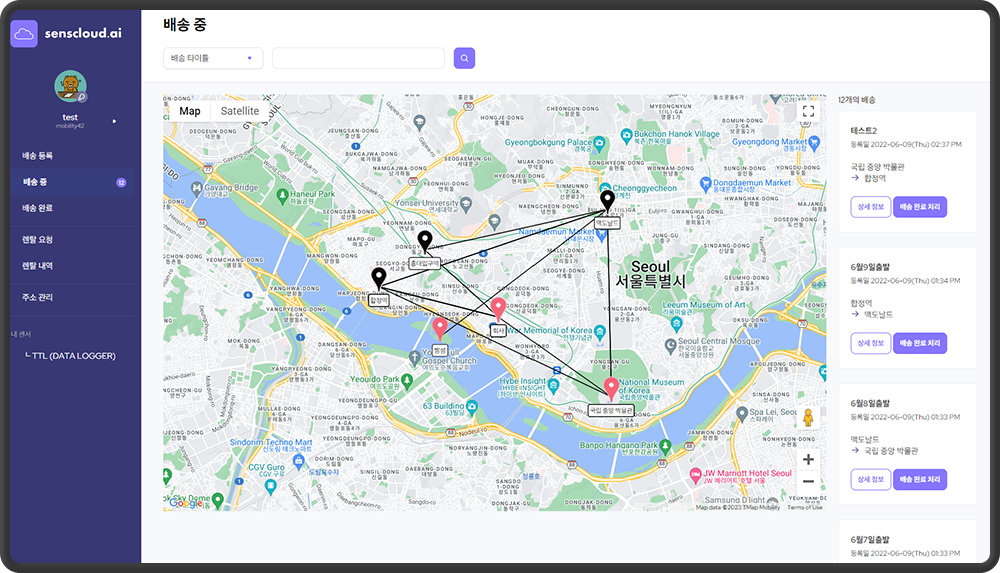Open the 주소 관리 menu item
The height and width of the screenshot is (573, 1000).
(38, 297)
